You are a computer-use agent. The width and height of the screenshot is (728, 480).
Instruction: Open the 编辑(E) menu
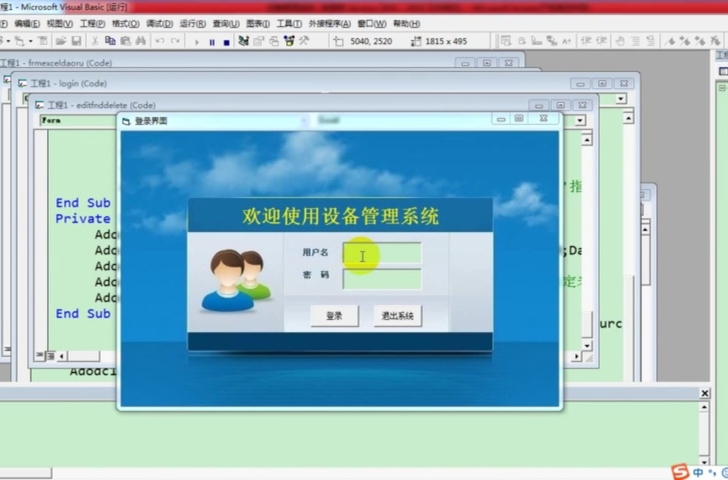(27, 23)
